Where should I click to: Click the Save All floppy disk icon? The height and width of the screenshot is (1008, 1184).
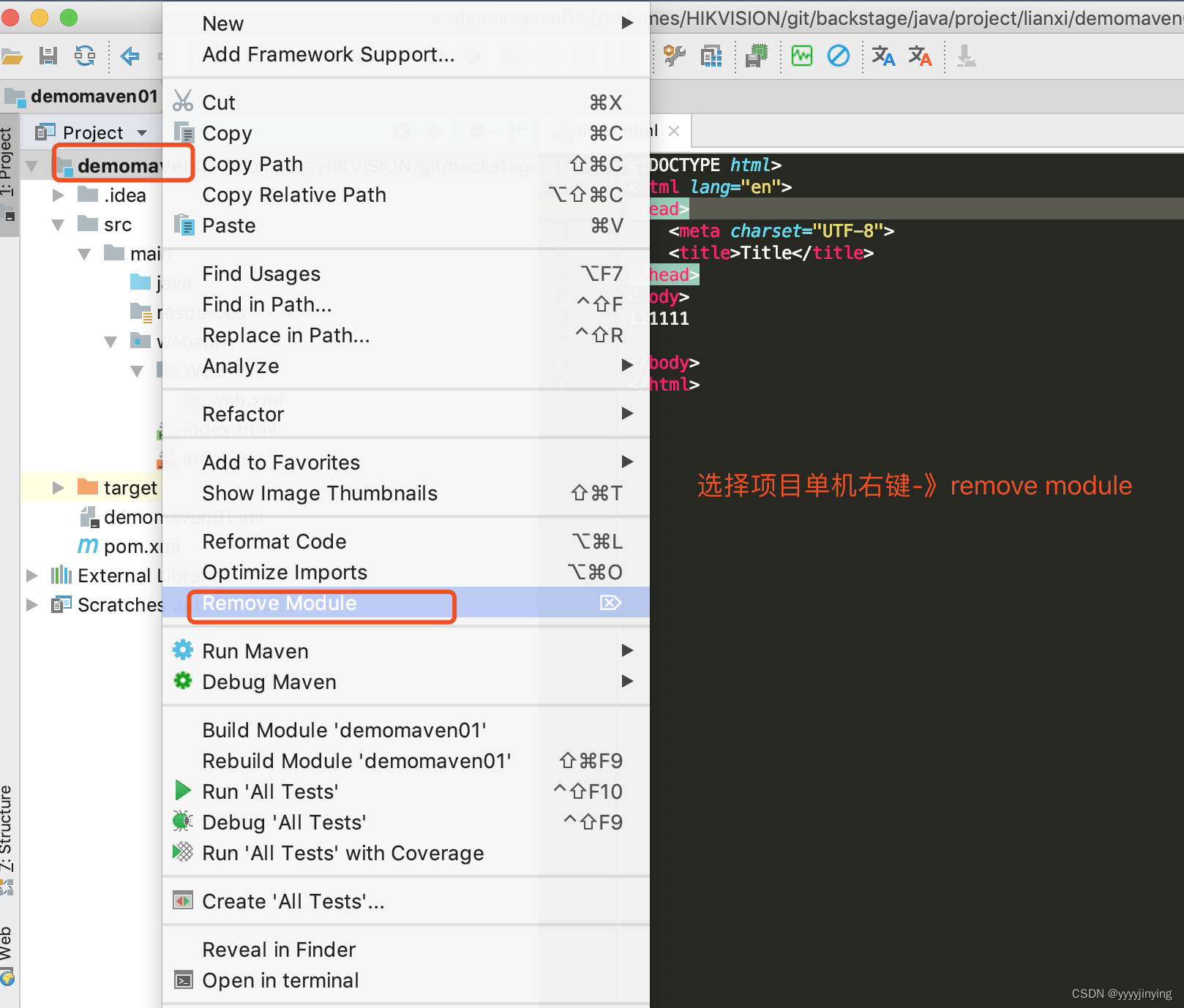(x=48, y=56)
